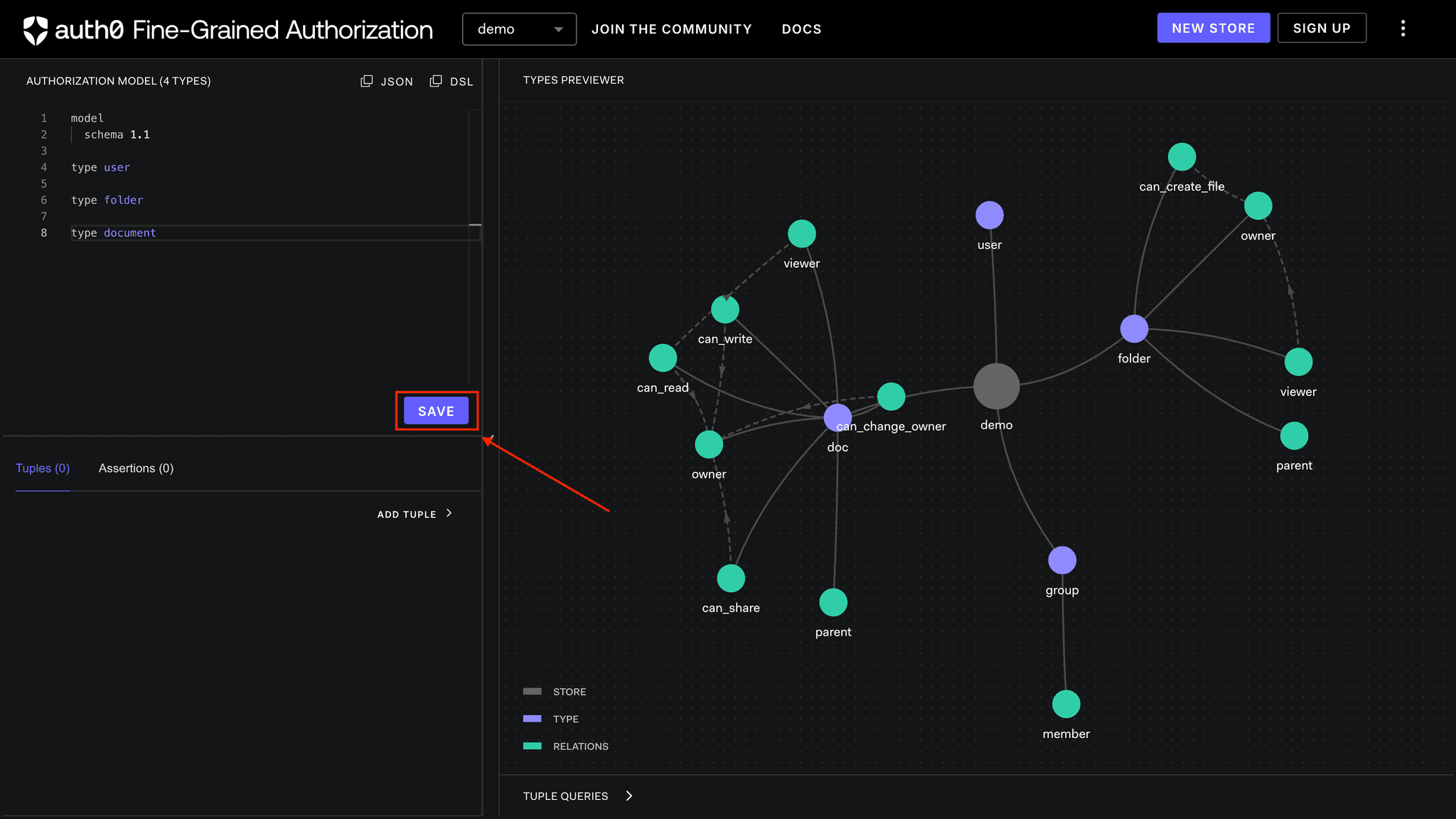Click the user type node

point(989,215)
